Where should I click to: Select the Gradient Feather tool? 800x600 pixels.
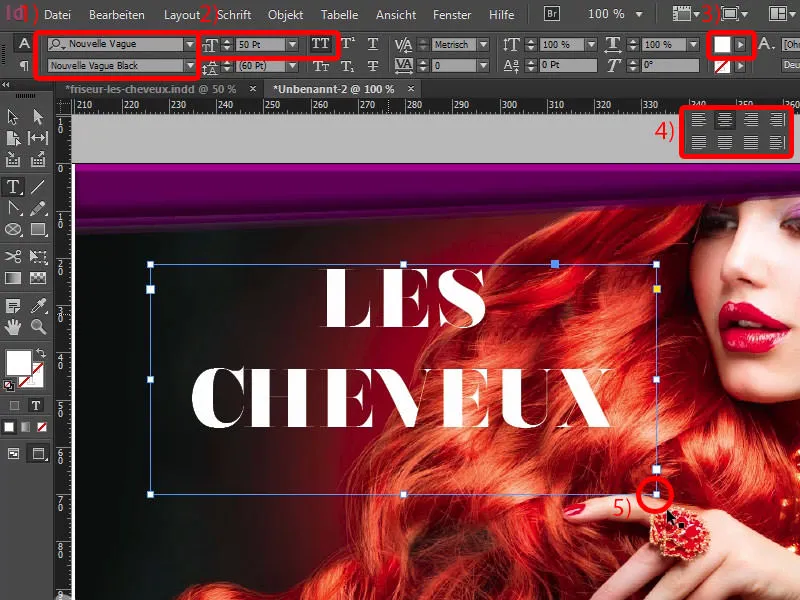[38, 278]
